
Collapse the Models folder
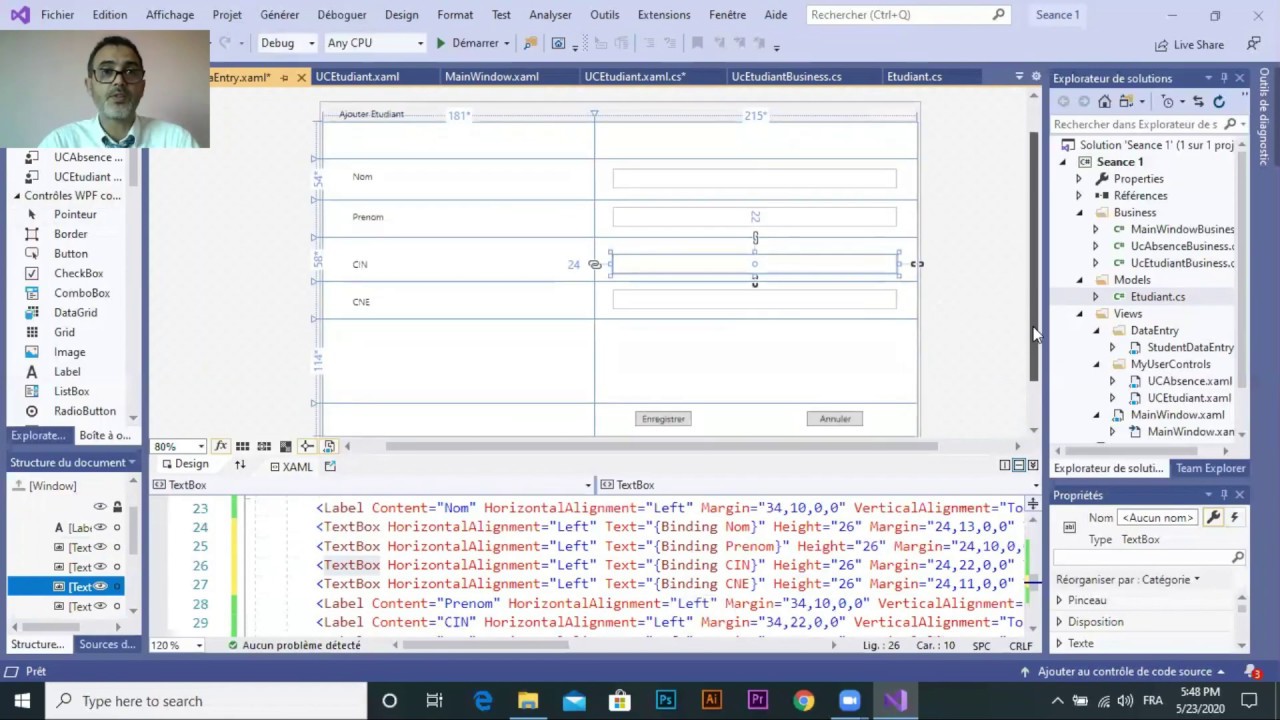click(x=1079, y=280)
